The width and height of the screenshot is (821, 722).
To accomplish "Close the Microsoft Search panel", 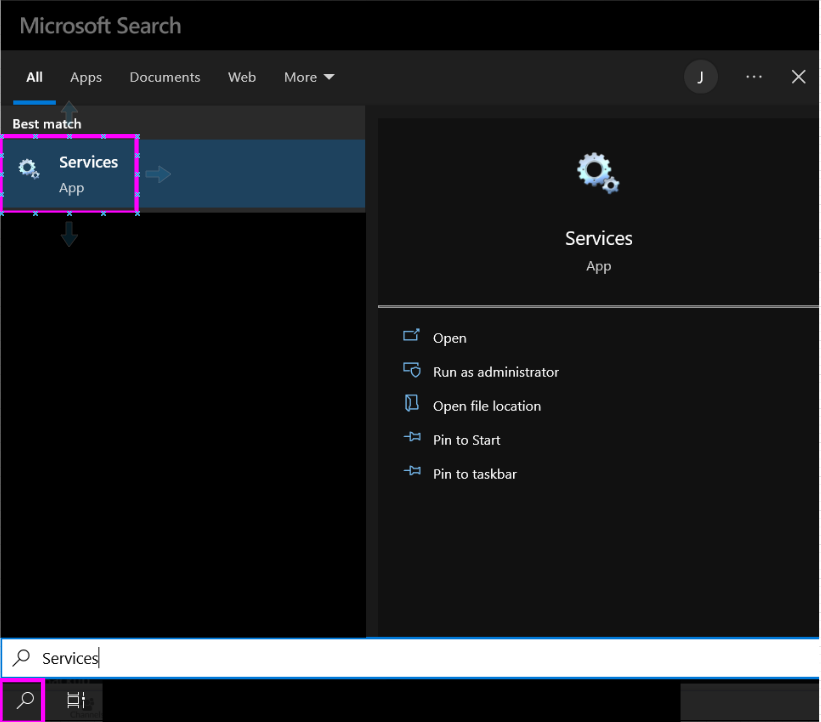I will [798, 77].
